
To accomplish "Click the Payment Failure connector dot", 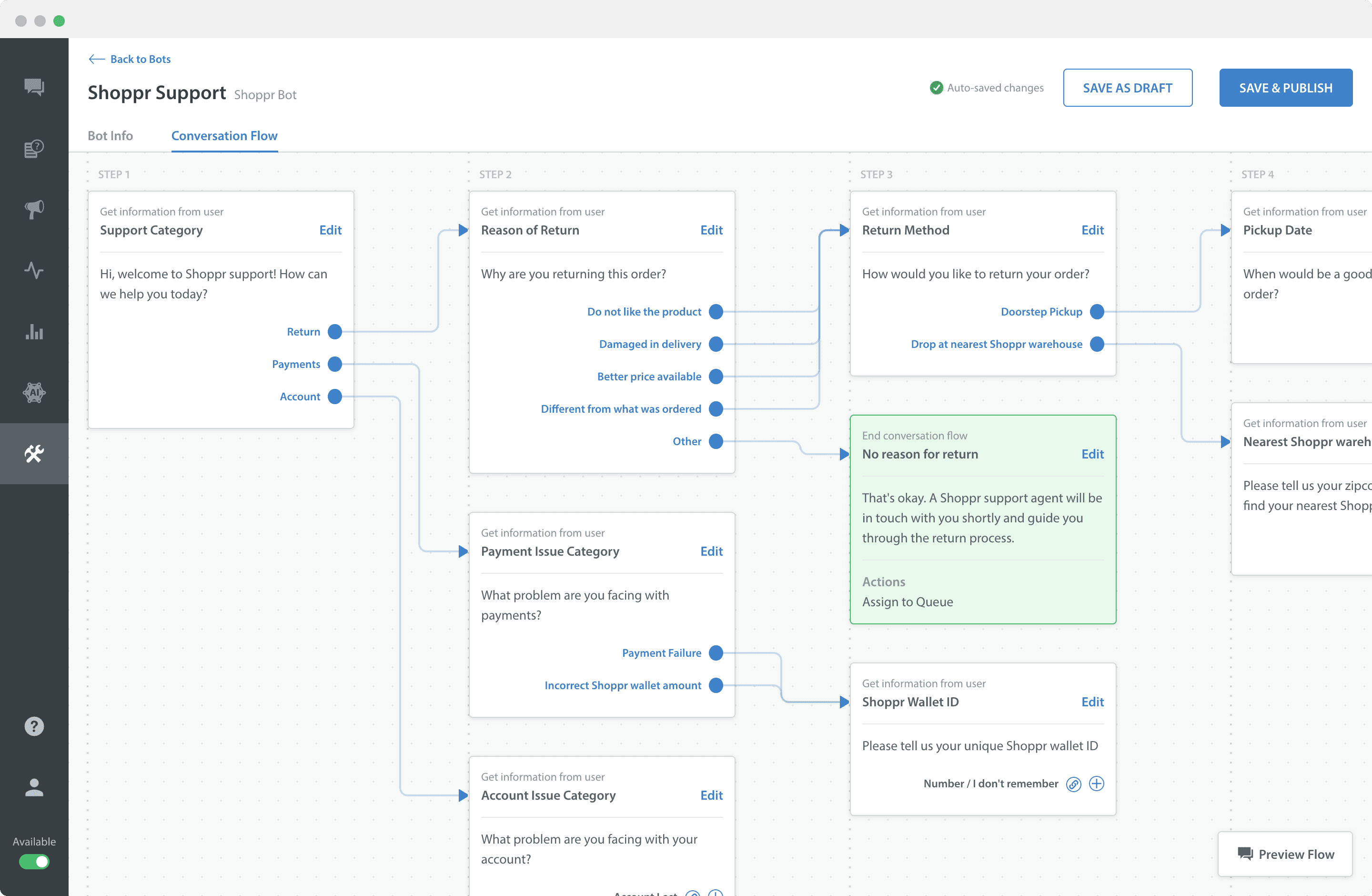I will (716, 652).
